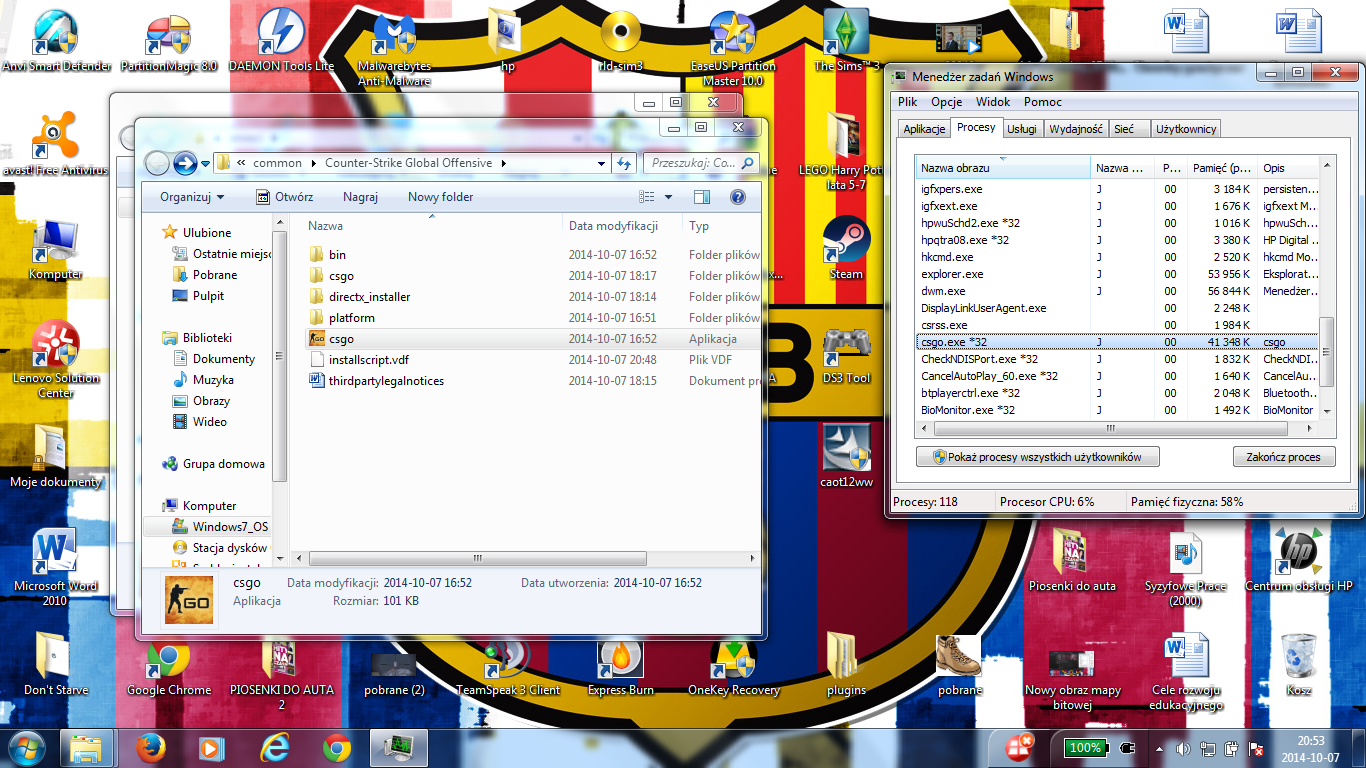This screenshot has width=1366, height=768.
Task: Select the explorer.exe process row
Action: coord(1118,274)
